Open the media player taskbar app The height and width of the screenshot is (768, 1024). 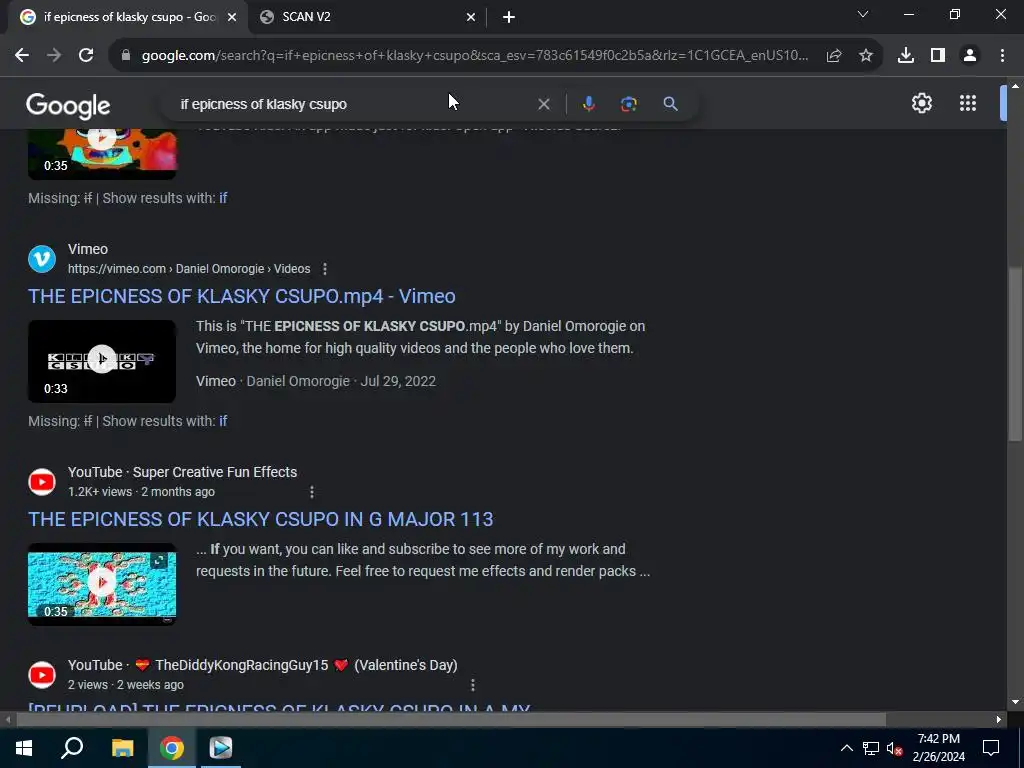(221, 748)
